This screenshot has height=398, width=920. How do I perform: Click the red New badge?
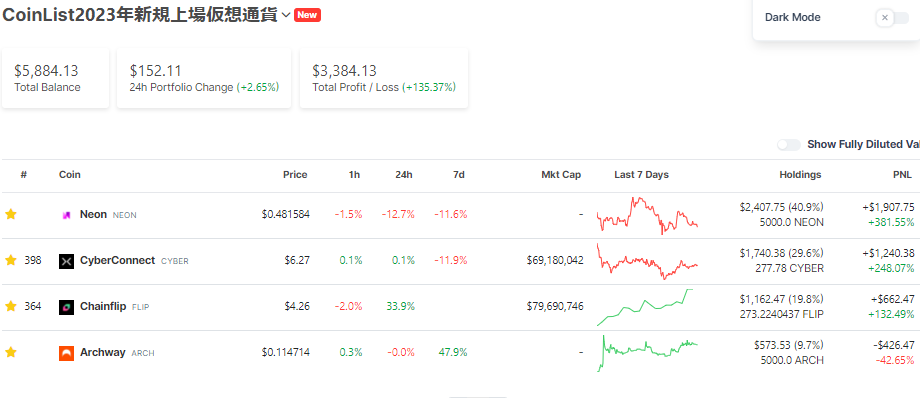coord(307,15)
